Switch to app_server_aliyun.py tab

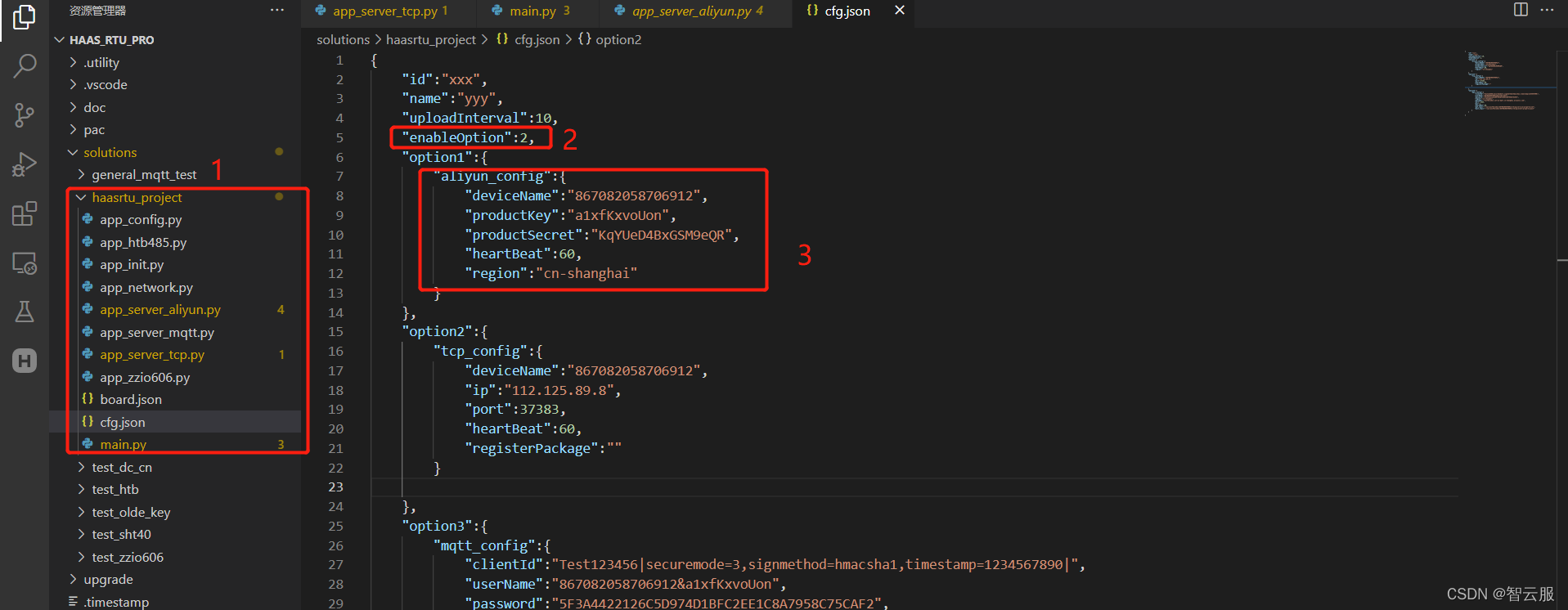tap(696, 11)
